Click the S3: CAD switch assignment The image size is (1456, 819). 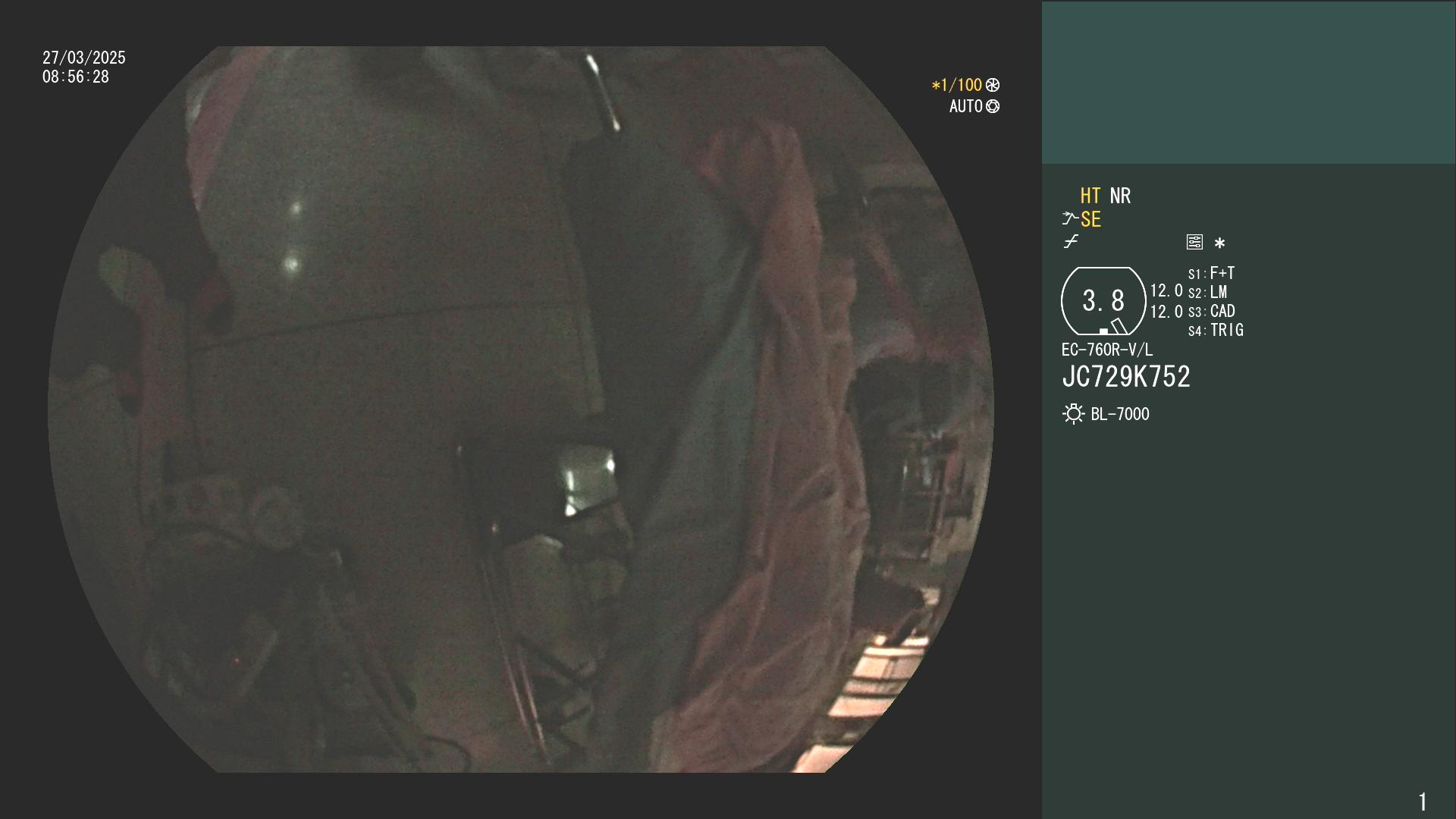click(x=1212, y=311)
